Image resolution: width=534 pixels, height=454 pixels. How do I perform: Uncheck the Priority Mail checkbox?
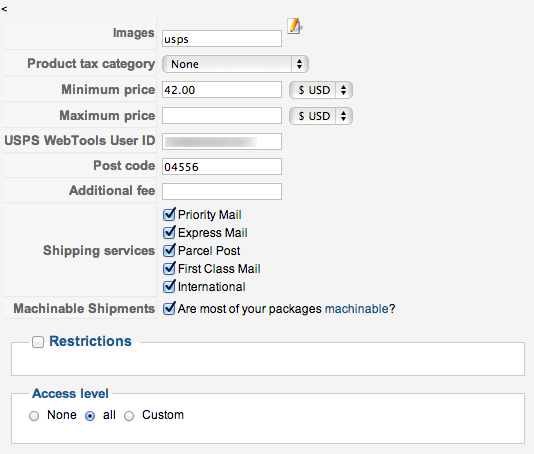click(169, 215)
